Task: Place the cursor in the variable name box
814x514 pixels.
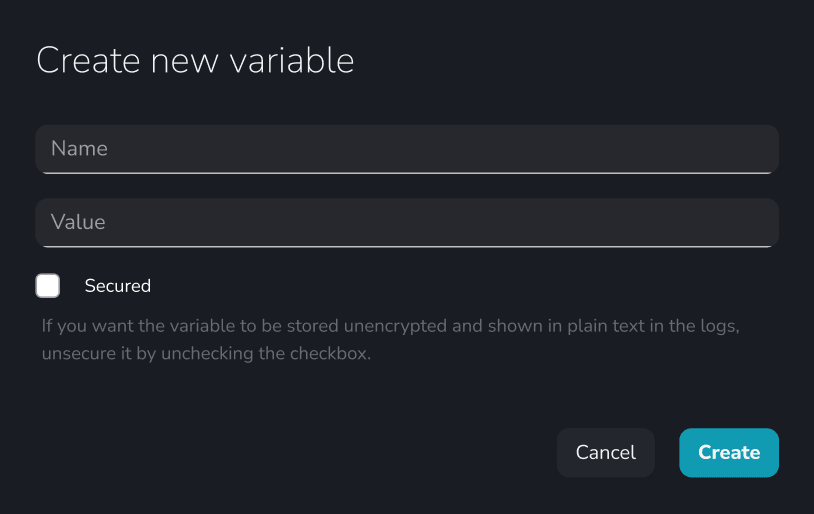Action: tap(407, 150)
